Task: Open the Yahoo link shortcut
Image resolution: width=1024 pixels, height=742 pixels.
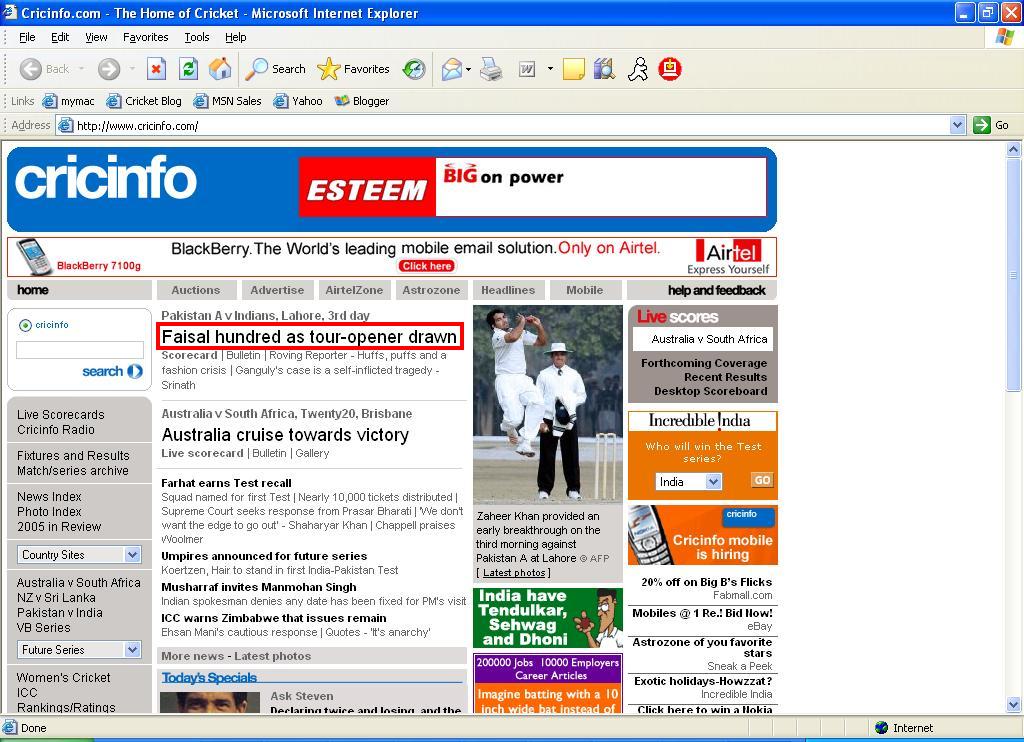Action: click(x=298, y=101)
